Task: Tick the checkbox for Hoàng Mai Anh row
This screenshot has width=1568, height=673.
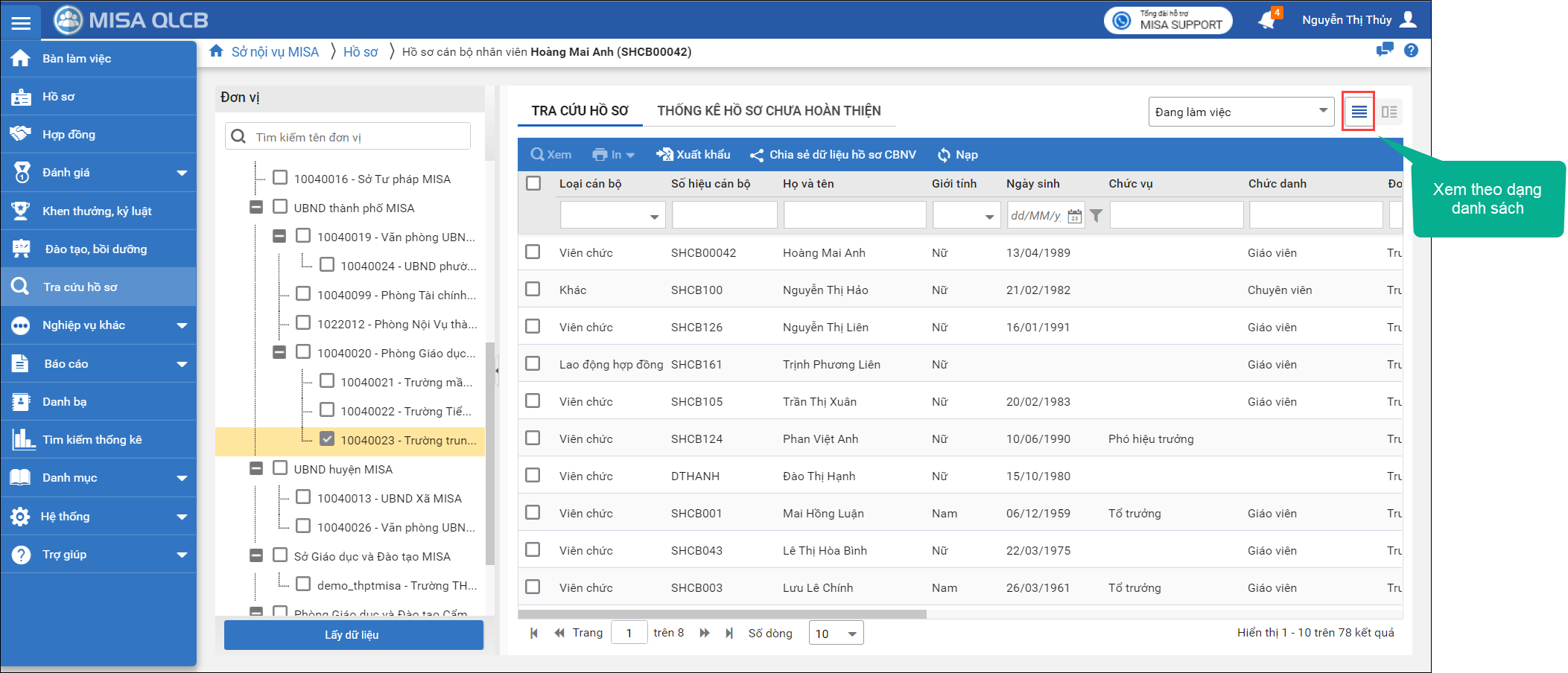Action: [x=533, y=252]
